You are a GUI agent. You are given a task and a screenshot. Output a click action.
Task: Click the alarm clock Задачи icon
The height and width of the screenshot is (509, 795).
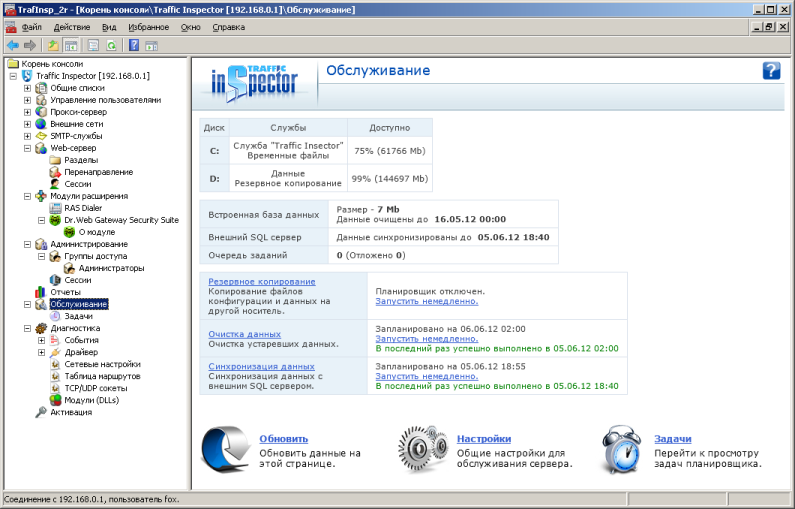point(622,449)
